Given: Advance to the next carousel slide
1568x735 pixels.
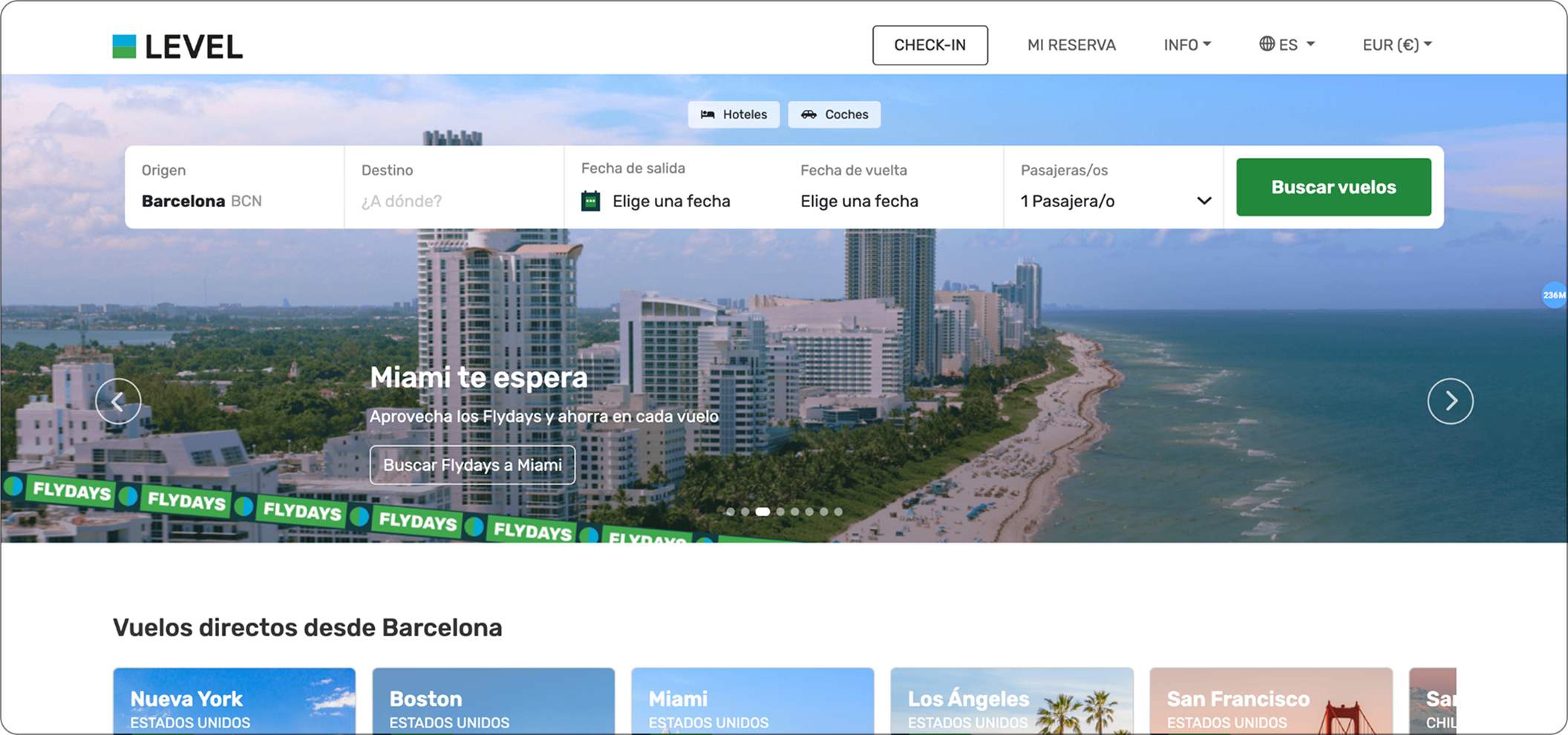Looking at the screenshot, I should 1450,401.
